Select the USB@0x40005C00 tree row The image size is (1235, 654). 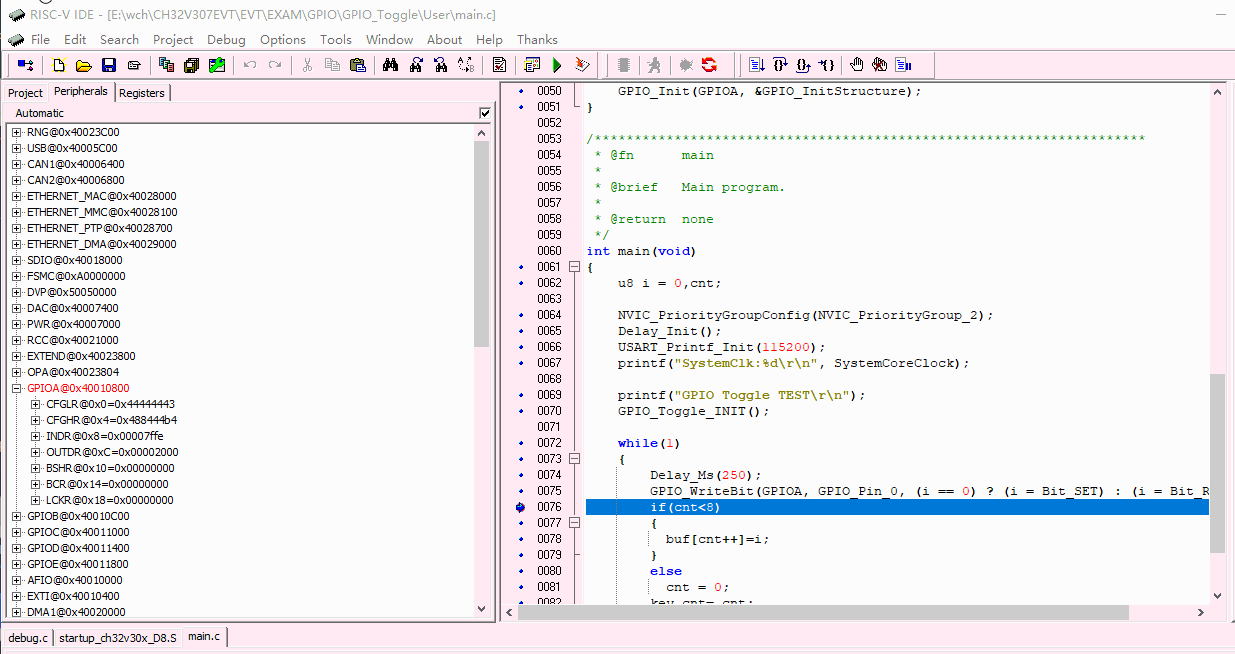point(72,148)
